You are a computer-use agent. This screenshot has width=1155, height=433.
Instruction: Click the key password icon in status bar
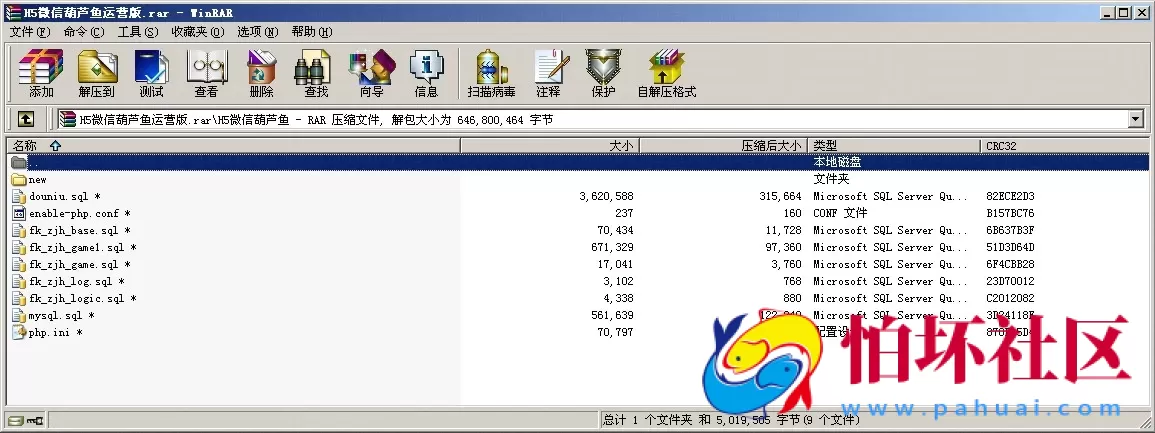35,420
